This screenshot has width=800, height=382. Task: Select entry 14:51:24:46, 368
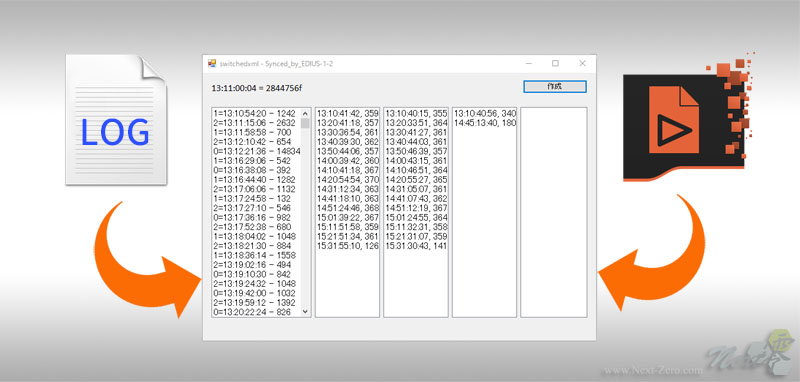pos(347,208)
